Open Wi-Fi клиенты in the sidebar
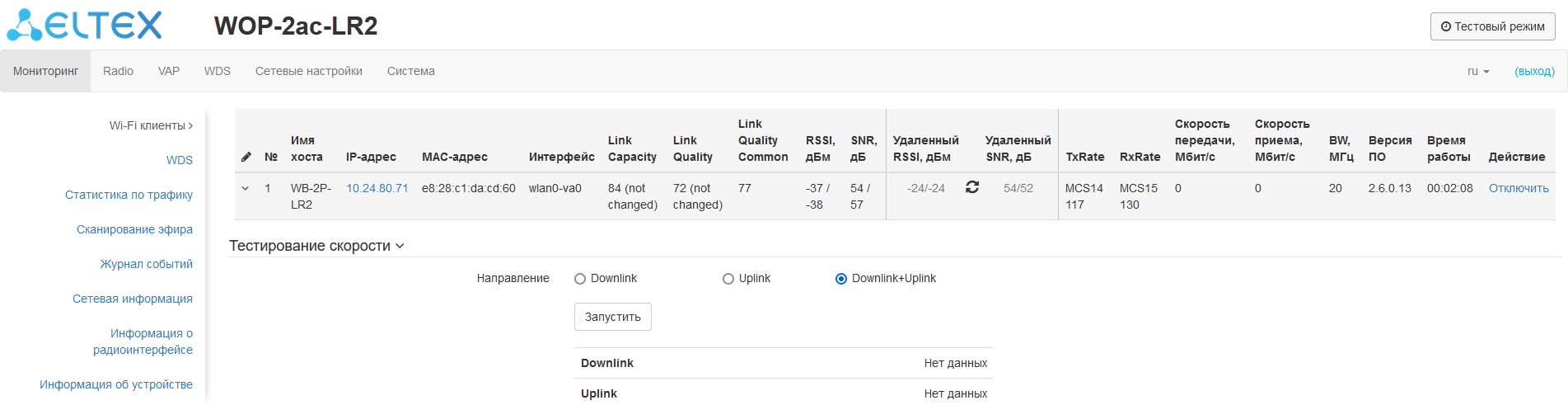 (x=151, y=125)
